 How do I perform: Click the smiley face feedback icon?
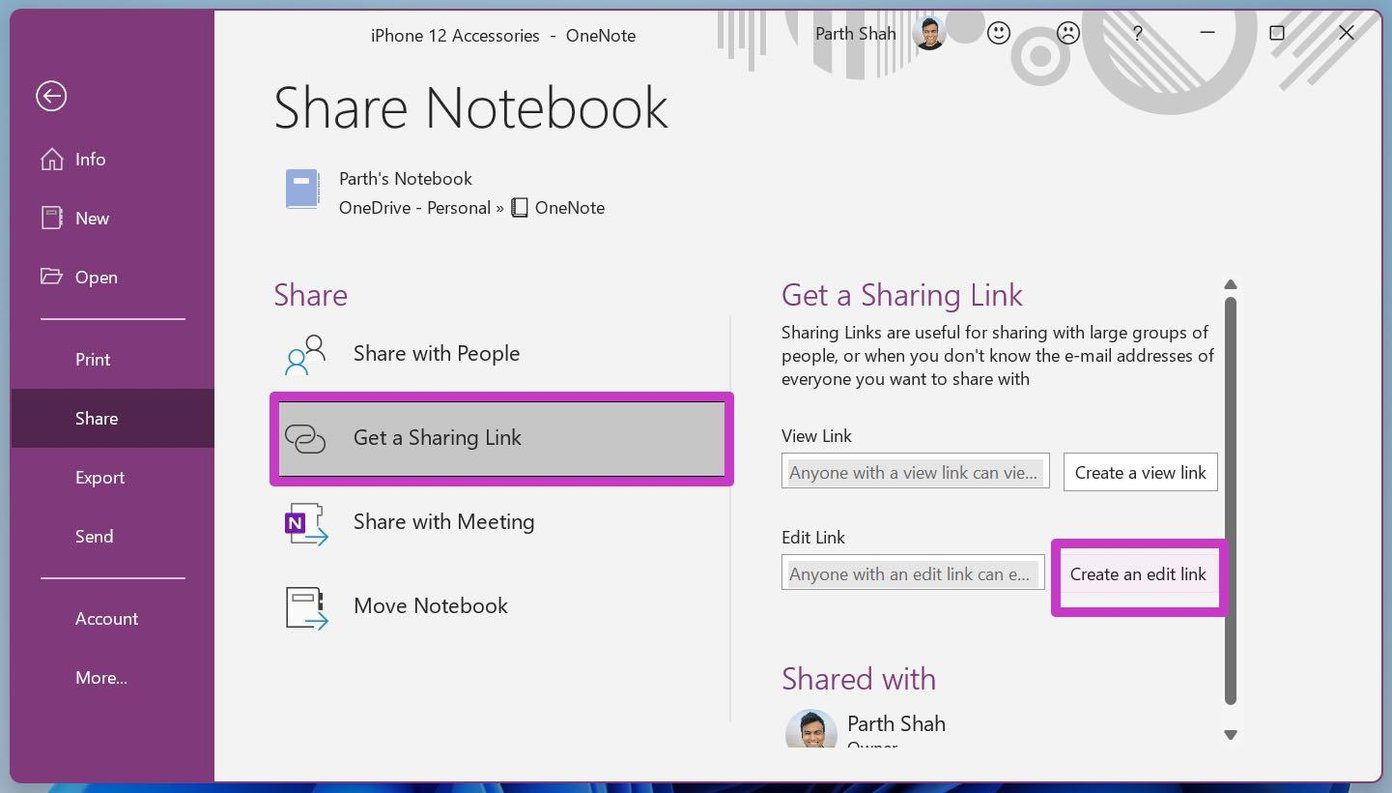pos(998,33)
